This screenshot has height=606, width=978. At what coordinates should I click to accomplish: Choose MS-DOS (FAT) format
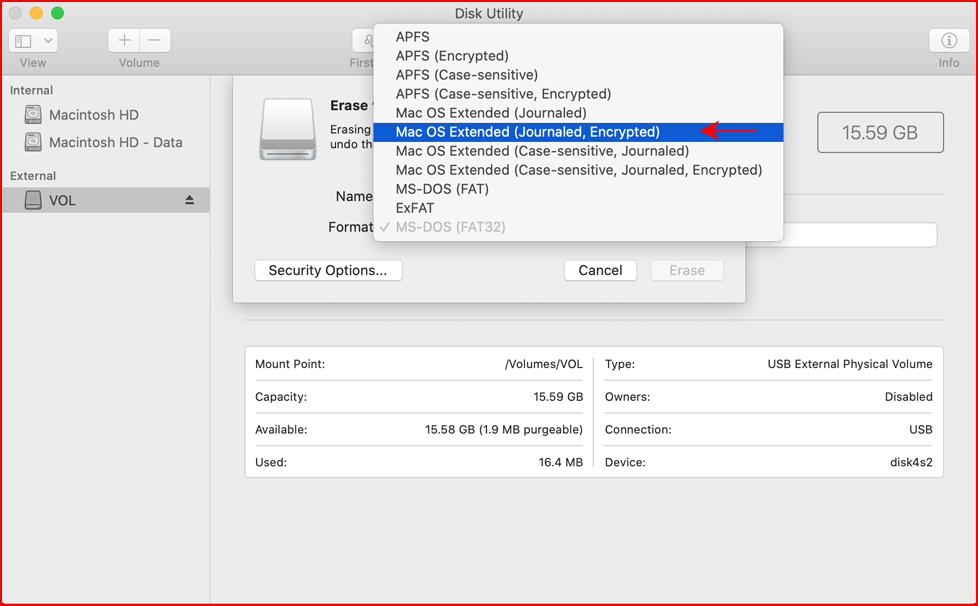pyautogui.click(x=578, y=189)
